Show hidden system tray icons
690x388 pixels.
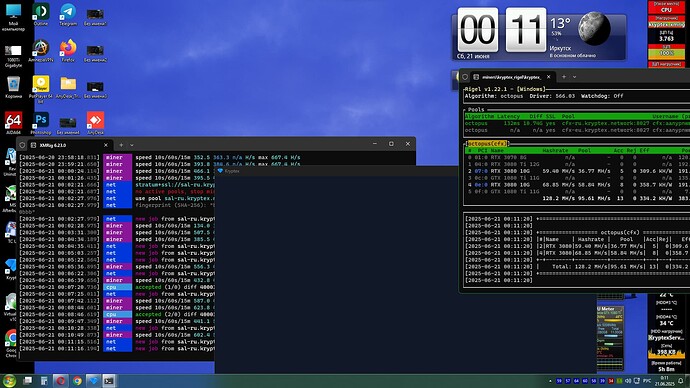[x=550, y=381]
